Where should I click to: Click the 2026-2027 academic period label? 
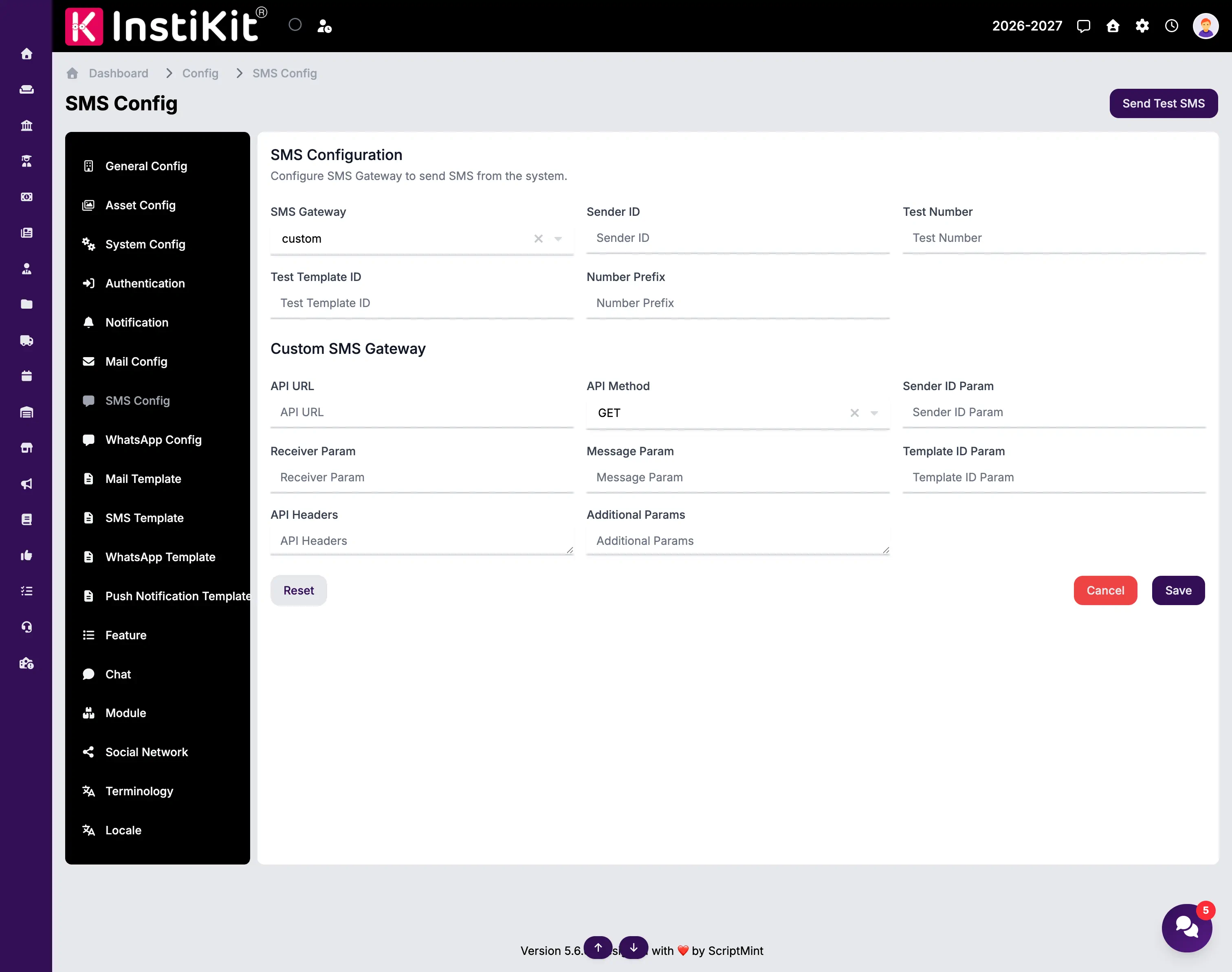tap(1027, 26)
